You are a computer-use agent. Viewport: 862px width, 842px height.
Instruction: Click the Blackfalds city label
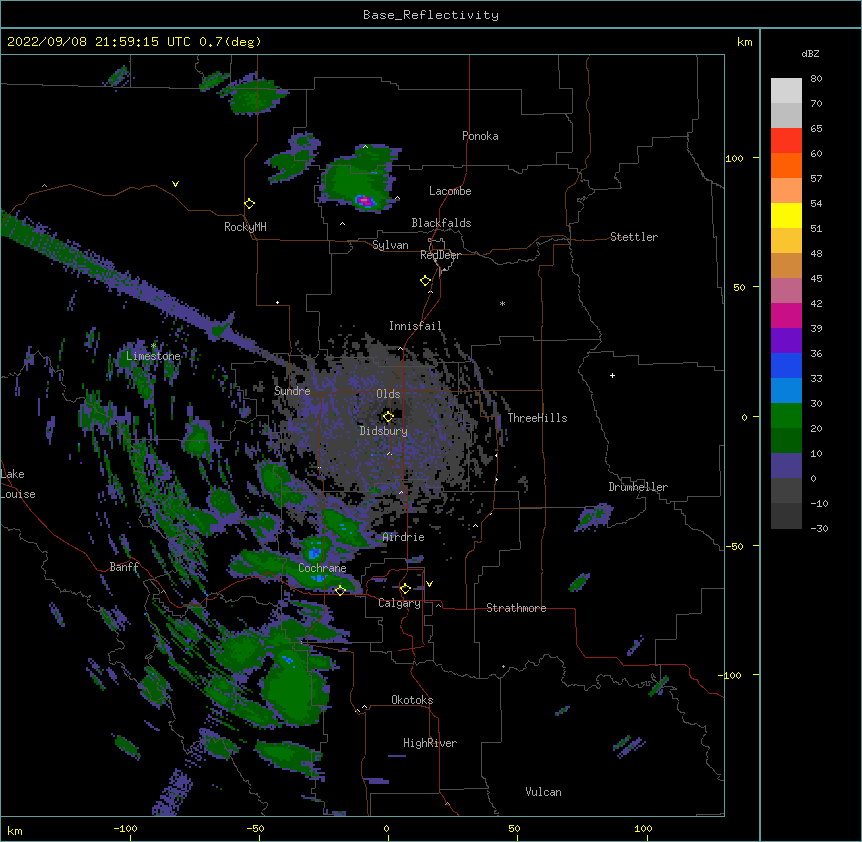click(441, 223)
